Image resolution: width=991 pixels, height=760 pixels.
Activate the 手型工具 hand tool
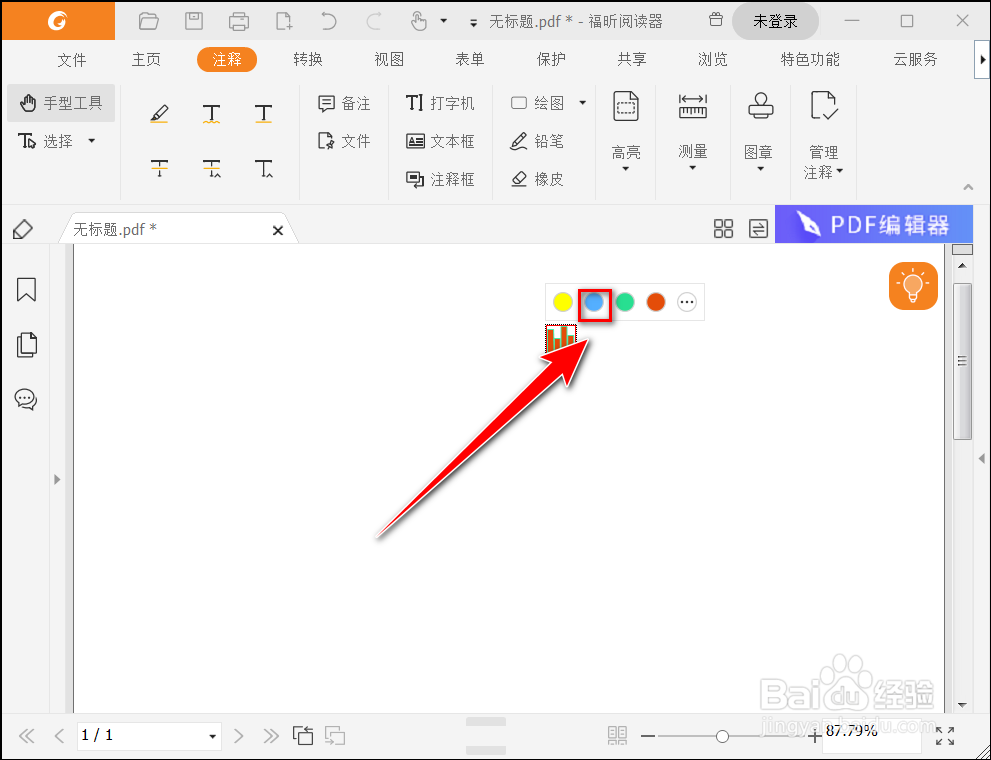click(61, 102)
